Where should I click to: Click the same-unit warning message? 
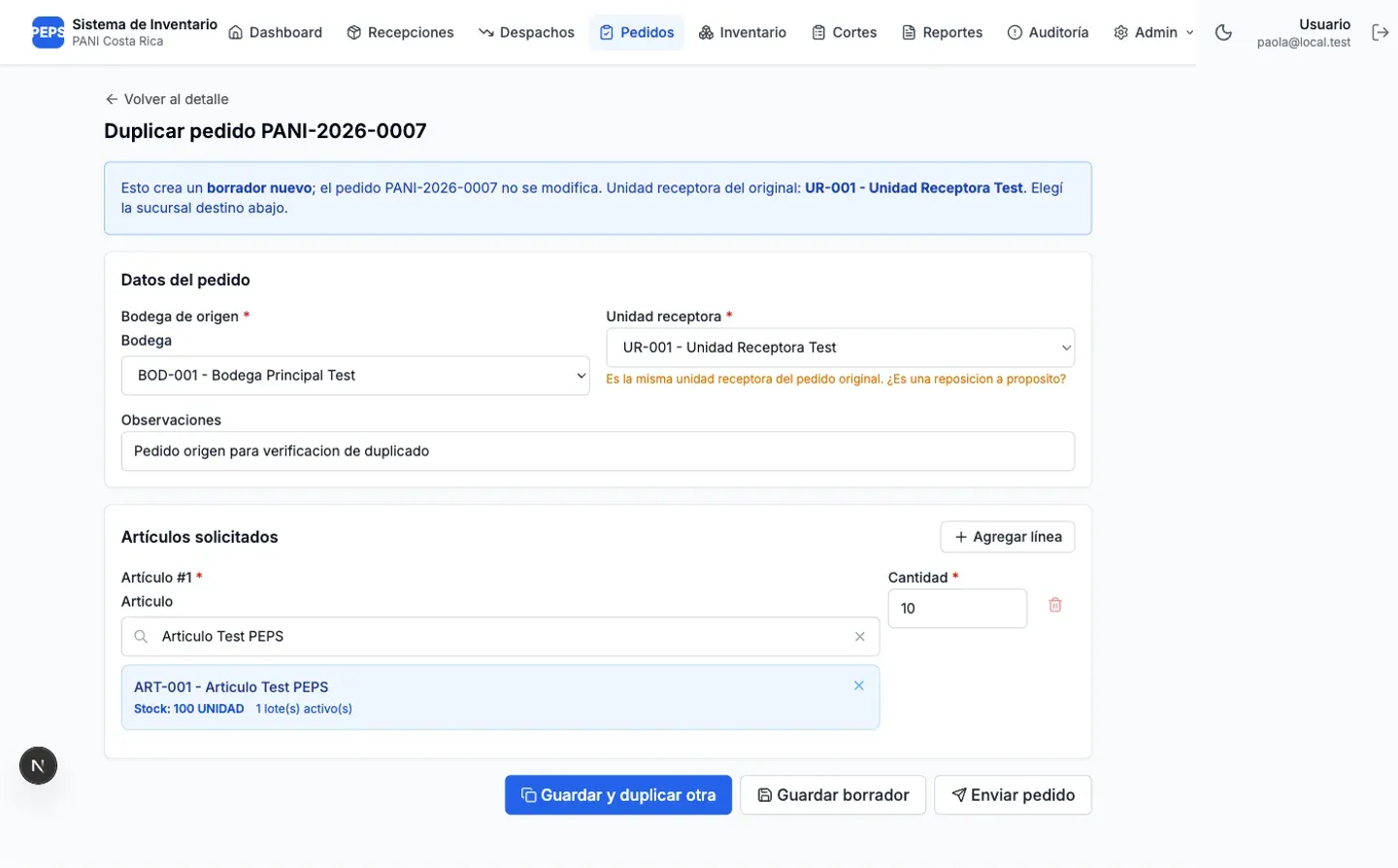[836, 379]
